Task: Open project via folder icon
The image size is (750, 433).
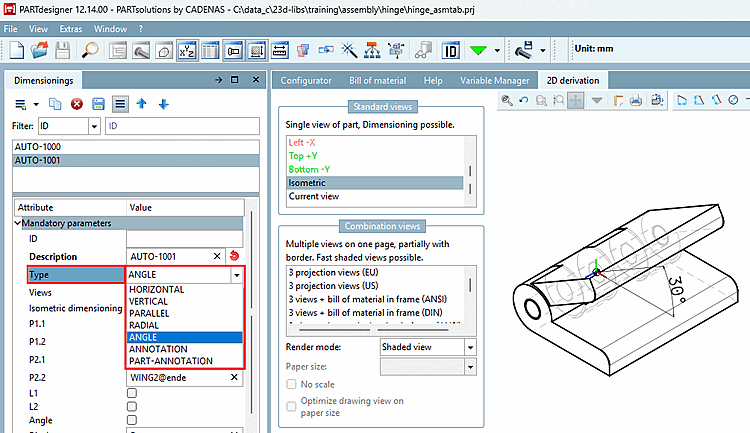Action: 40,50
